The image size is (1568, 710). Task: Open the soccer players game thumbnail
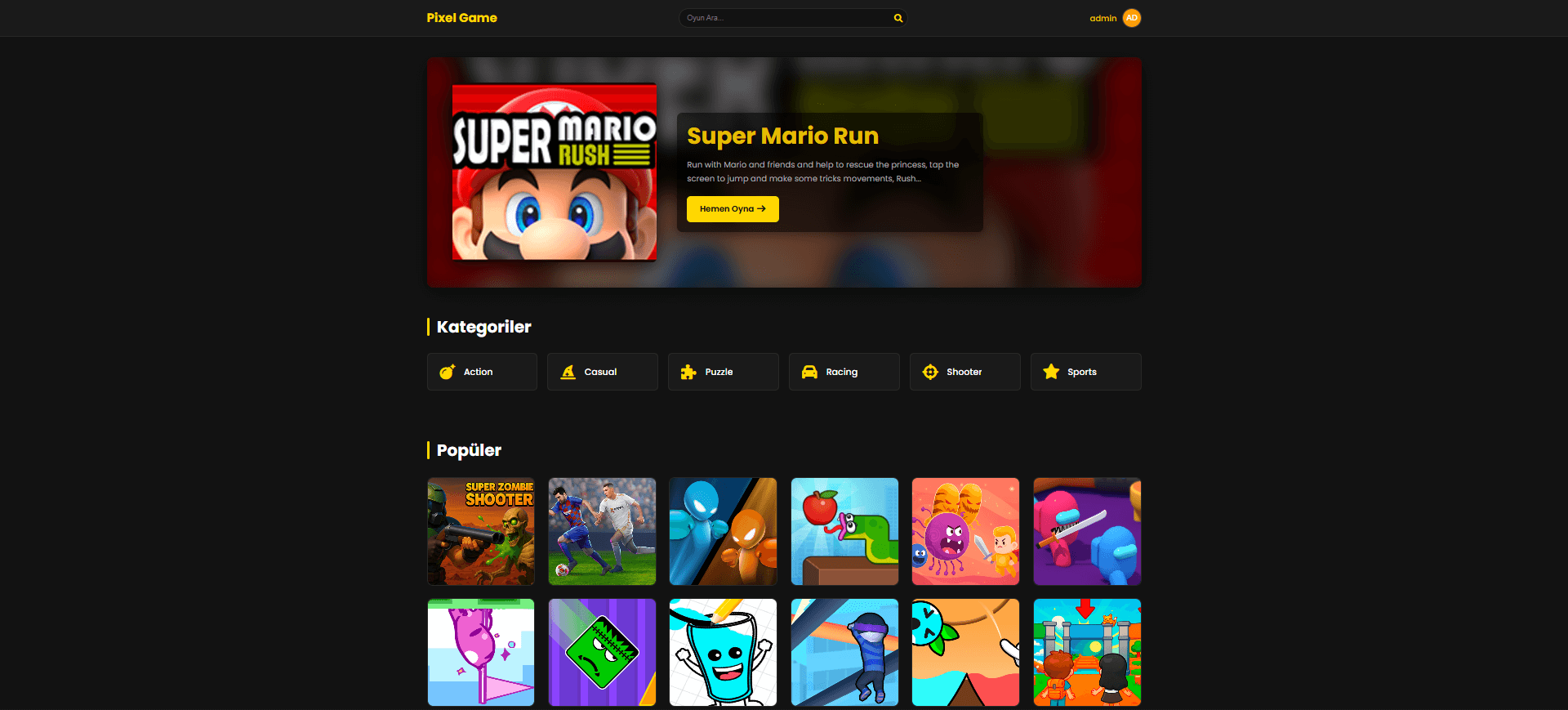602,532
